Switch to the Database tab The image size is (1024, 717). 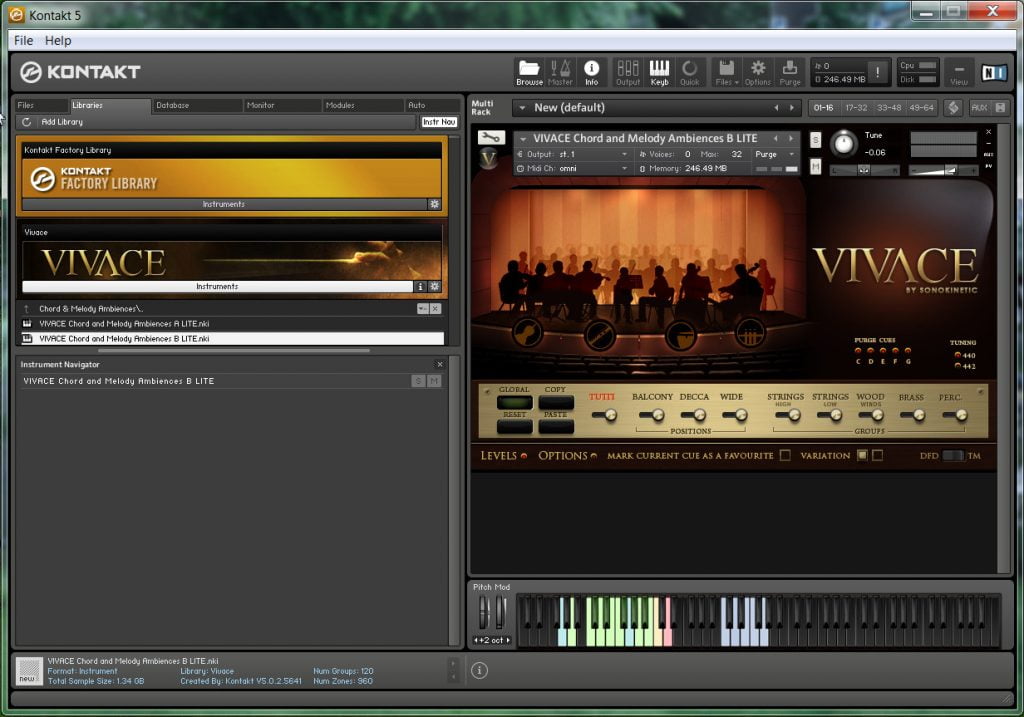pyautogui.click(x=196, y=105)
